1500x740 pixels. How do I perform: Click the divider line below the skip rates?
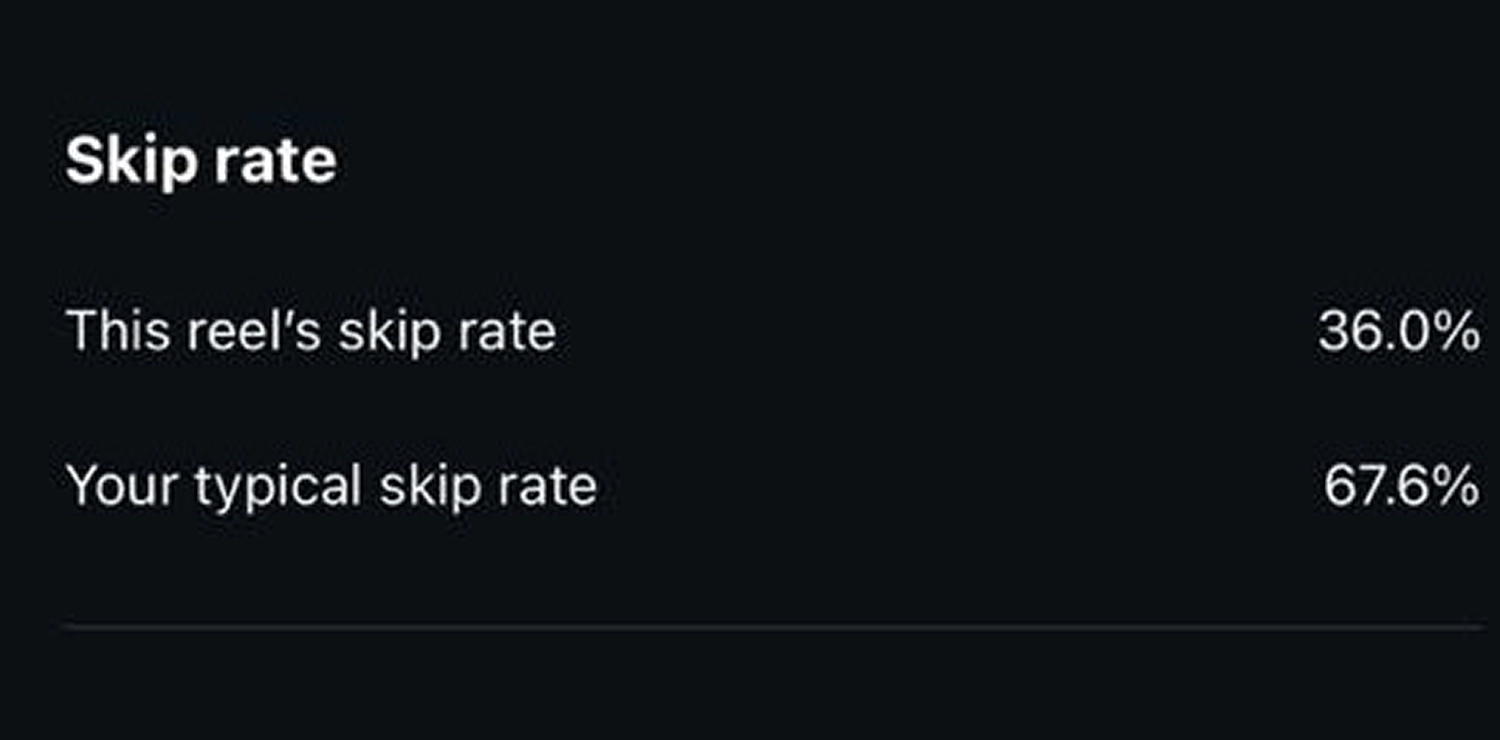772,627
